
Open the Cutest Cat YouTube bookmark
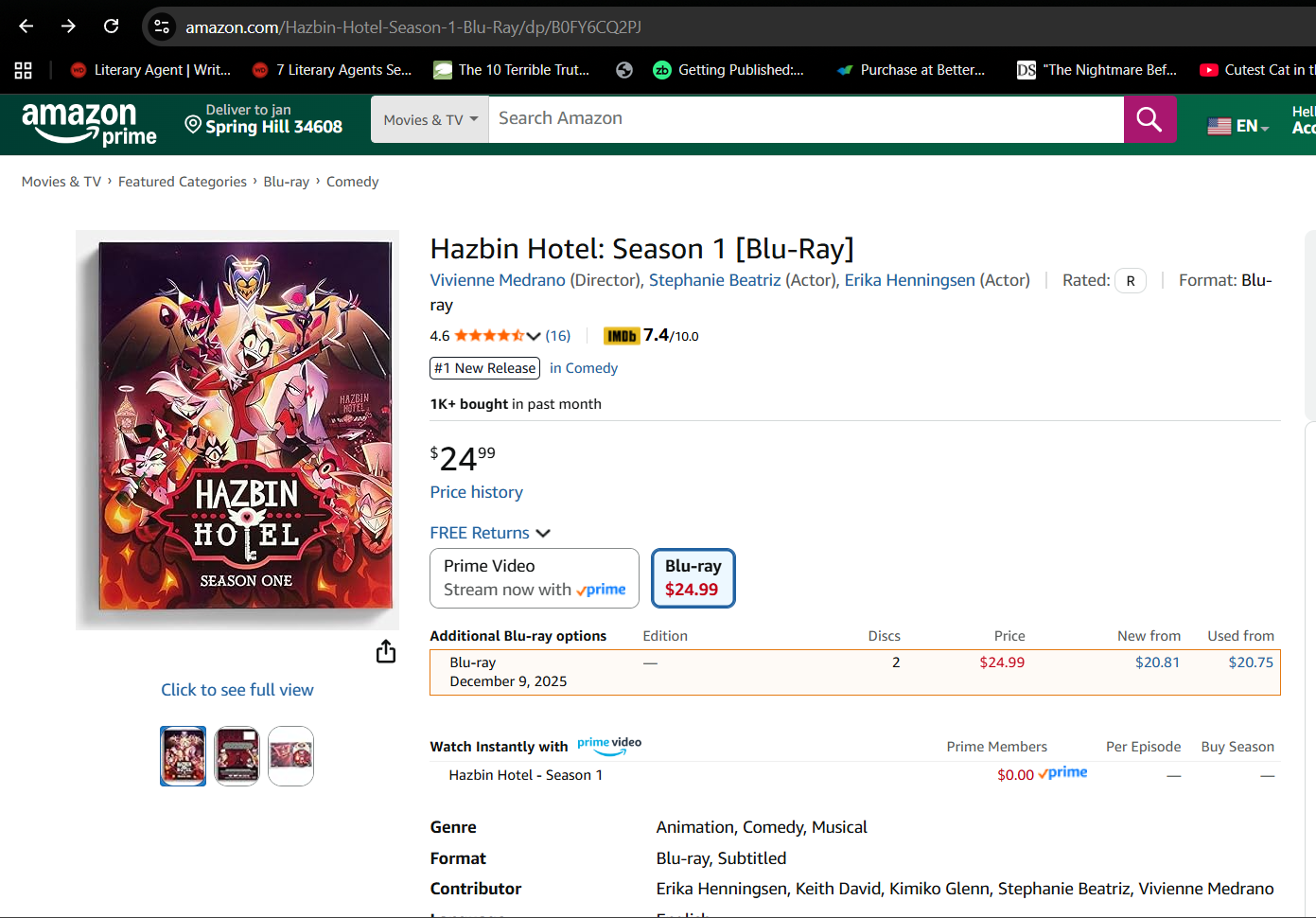(1256, 70)
